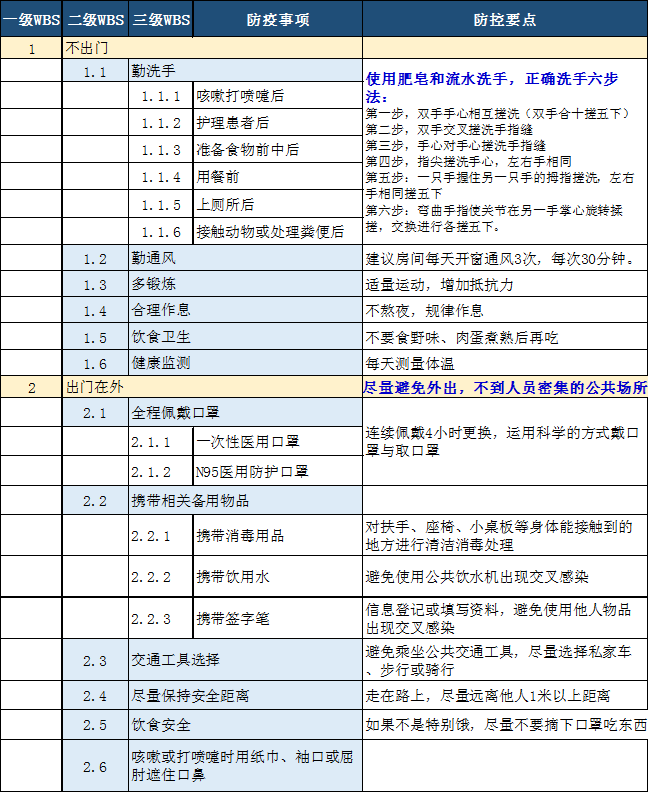
Task: Click the 防疫事项 column header
Action: [278, 19]
